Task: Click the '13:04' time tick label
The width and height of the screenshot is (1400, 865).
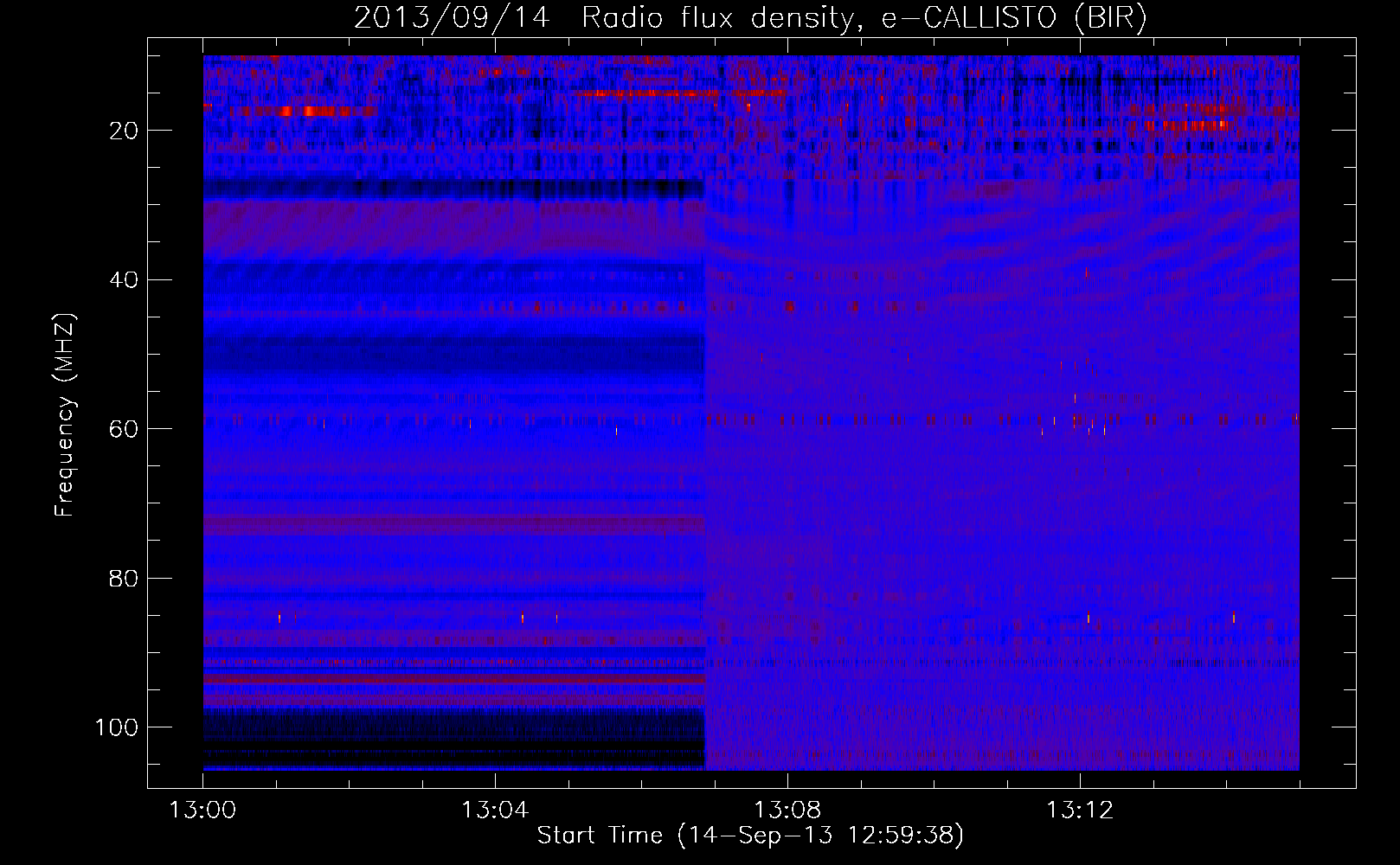Action: 495,811
